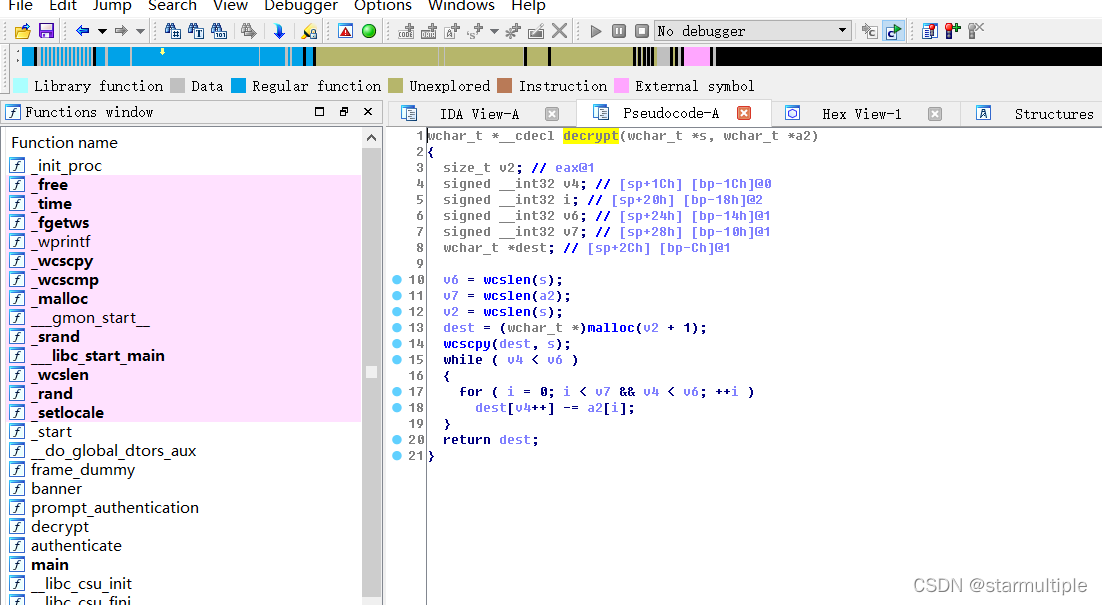Click the External symbol pink swatch
This screenshot has width=1102, height=605.
point(621,86)
